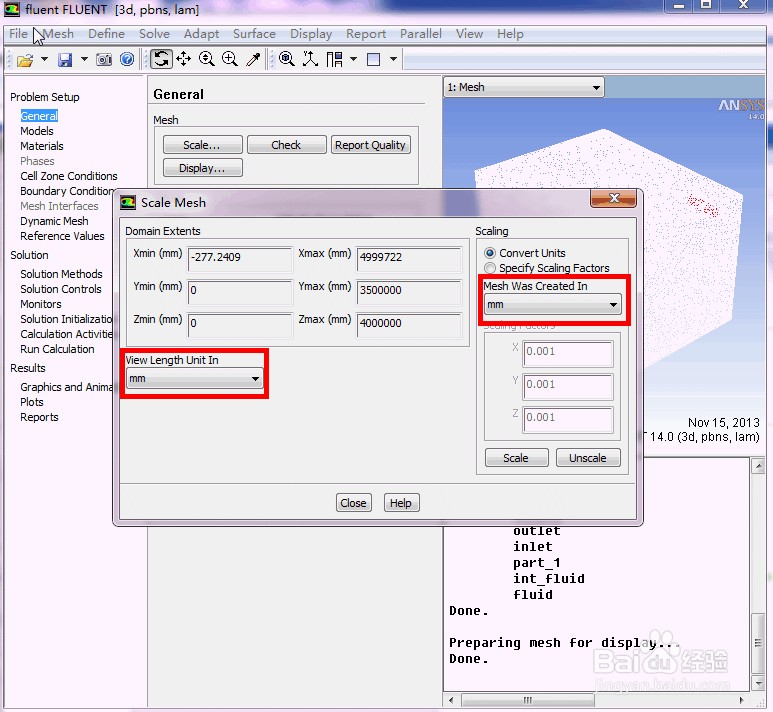Open the Adapt menu
This screenshot has height=712, width=773.
[201, 34]
